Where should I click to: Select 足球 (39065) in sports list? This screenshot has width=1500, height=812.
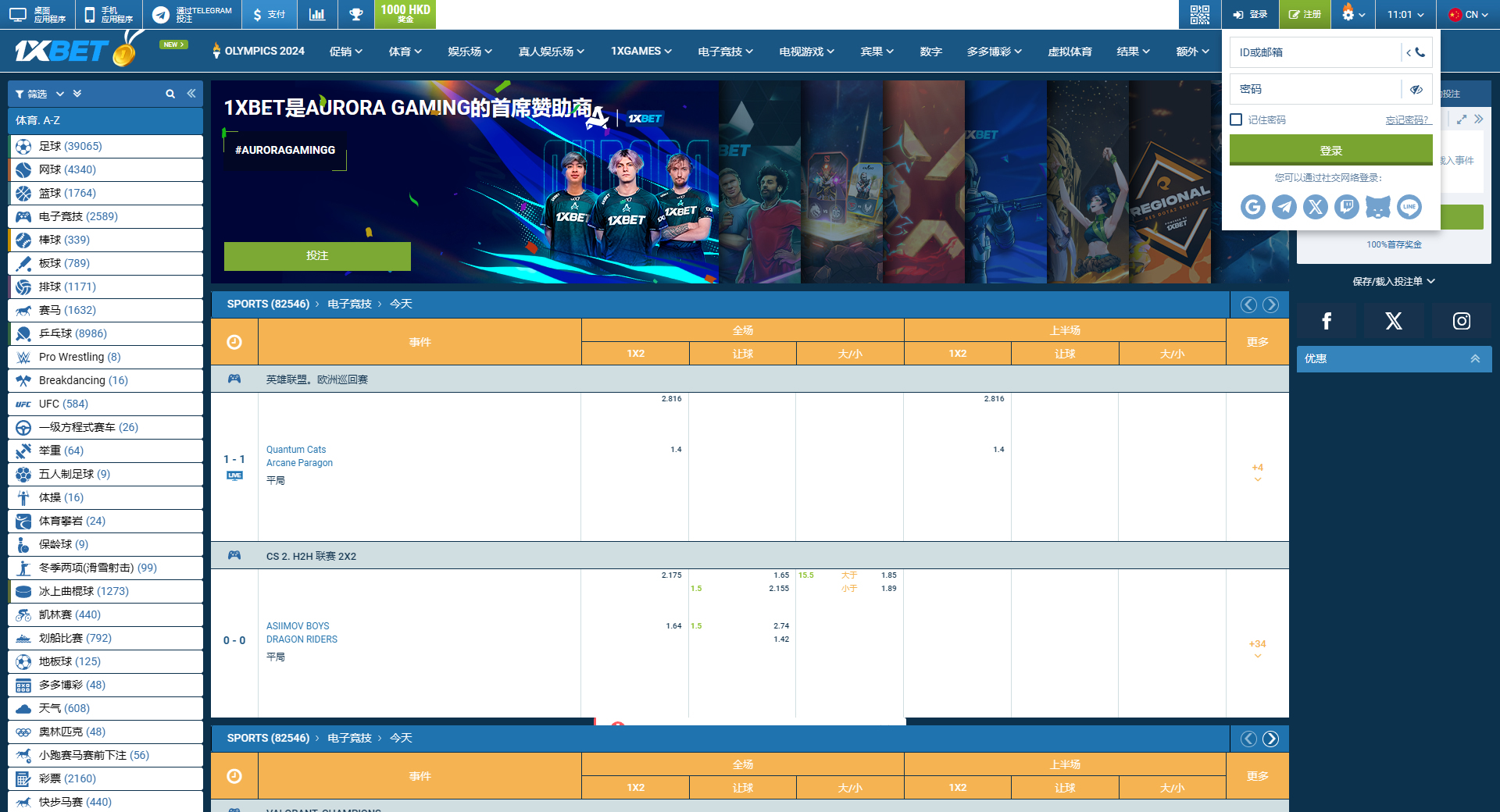point(105,146)
